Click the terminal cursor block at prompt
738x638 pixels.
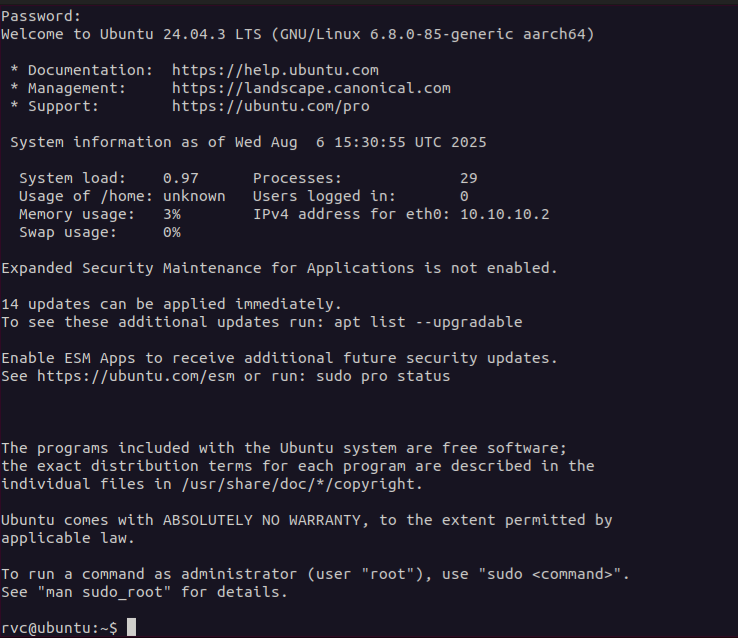[131, 628]
